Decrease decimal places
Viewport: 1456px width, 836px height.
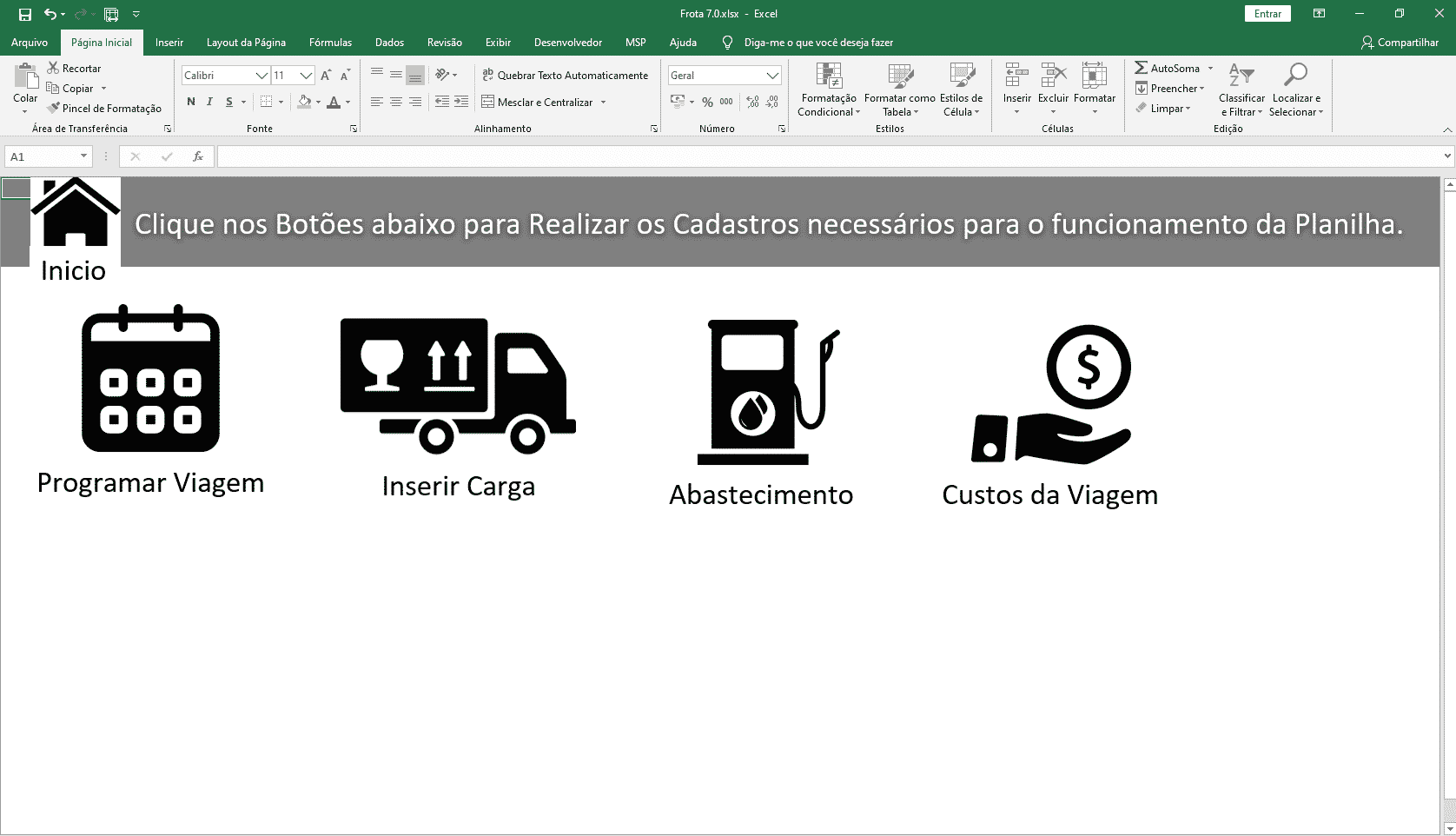click(x=771, y=102)
